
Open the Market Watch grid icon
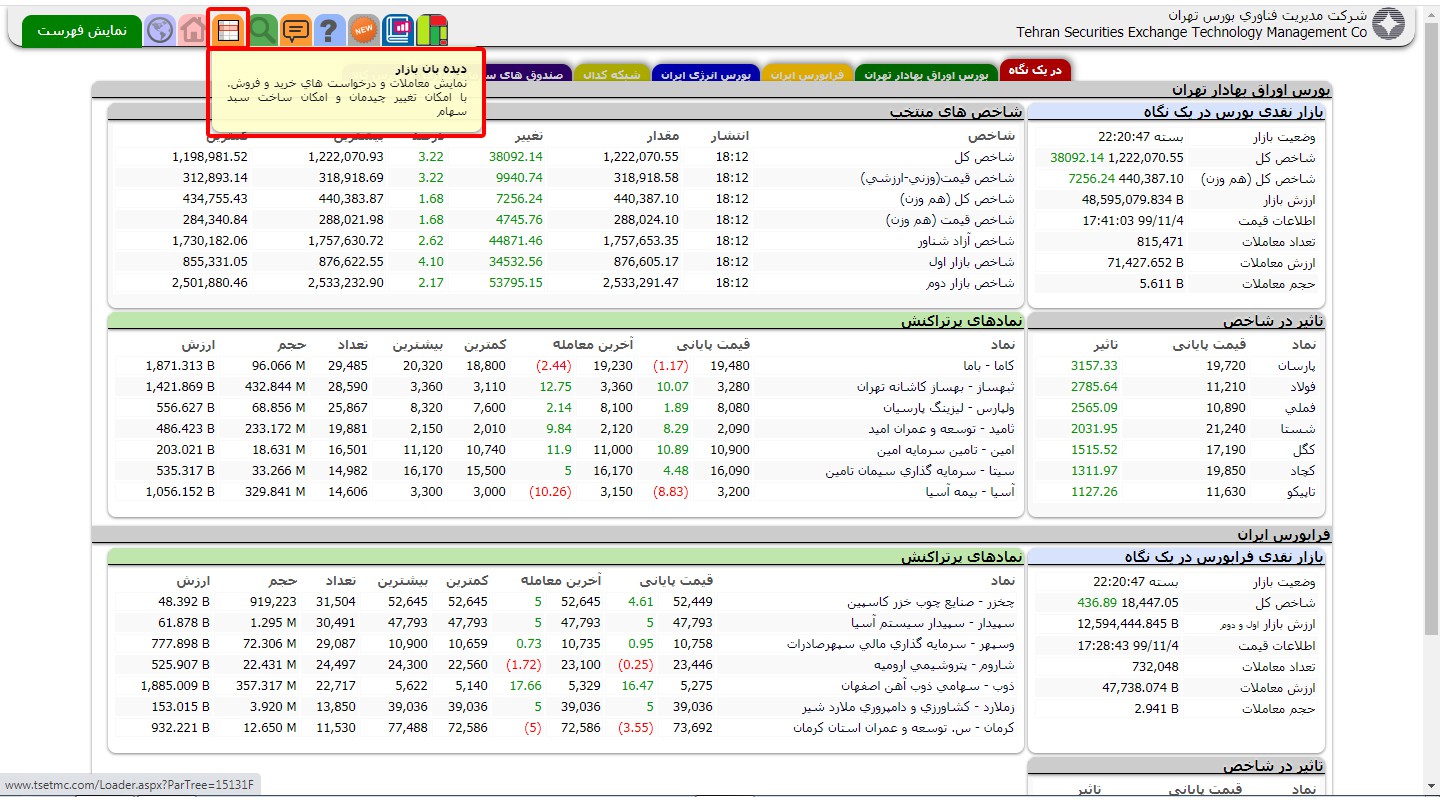pyautogui.click(x=228, y=30)
